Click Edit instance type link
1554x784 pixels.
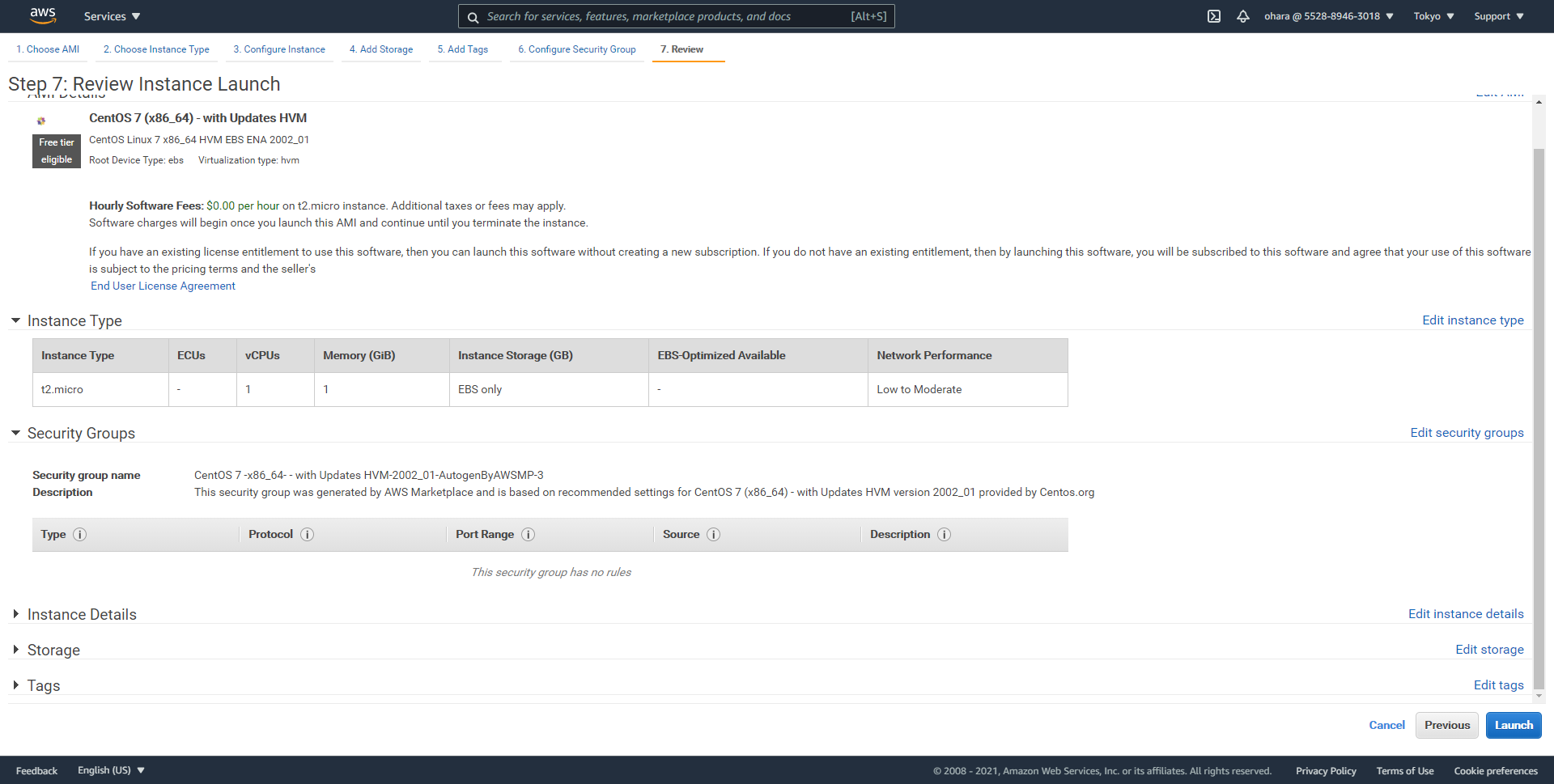pos(1473,320)
